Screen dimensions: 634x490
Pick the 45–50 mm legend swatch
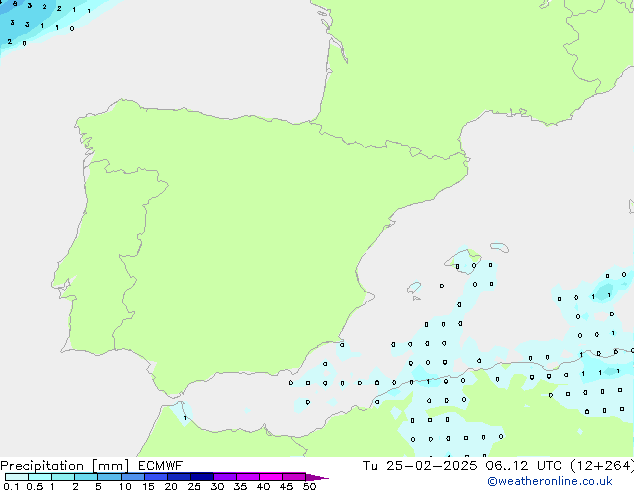(294, 477)
